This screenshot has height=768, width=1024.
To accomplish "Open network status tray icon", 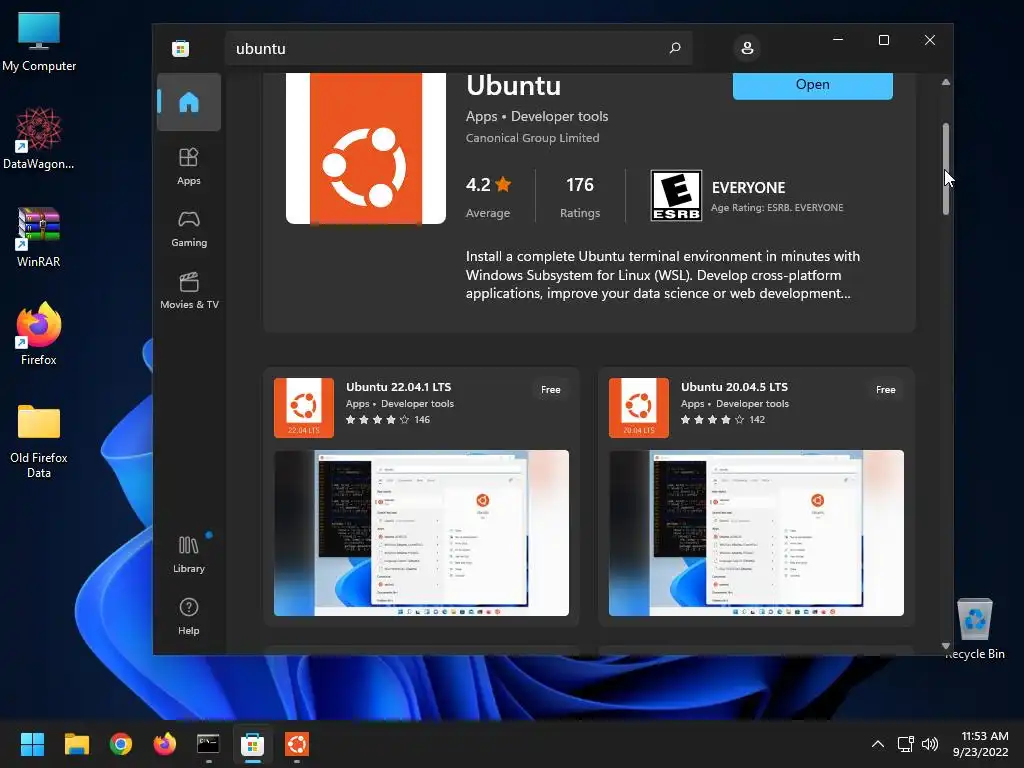I will tap(905, 744).
